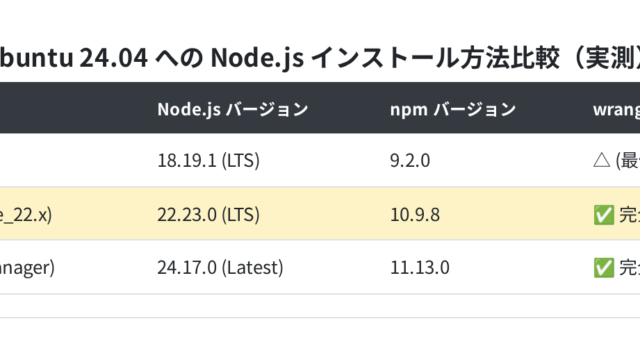Click the triangle symbol in the 18.19.1 row
Screen dimensions: 640x360
tap(602, 160)
